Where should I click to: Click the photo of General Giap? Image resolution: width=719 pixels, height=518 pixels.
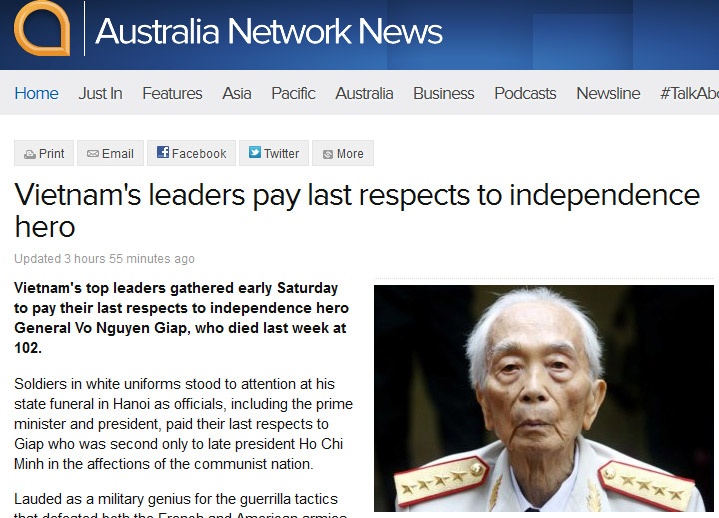coord(544,398)
